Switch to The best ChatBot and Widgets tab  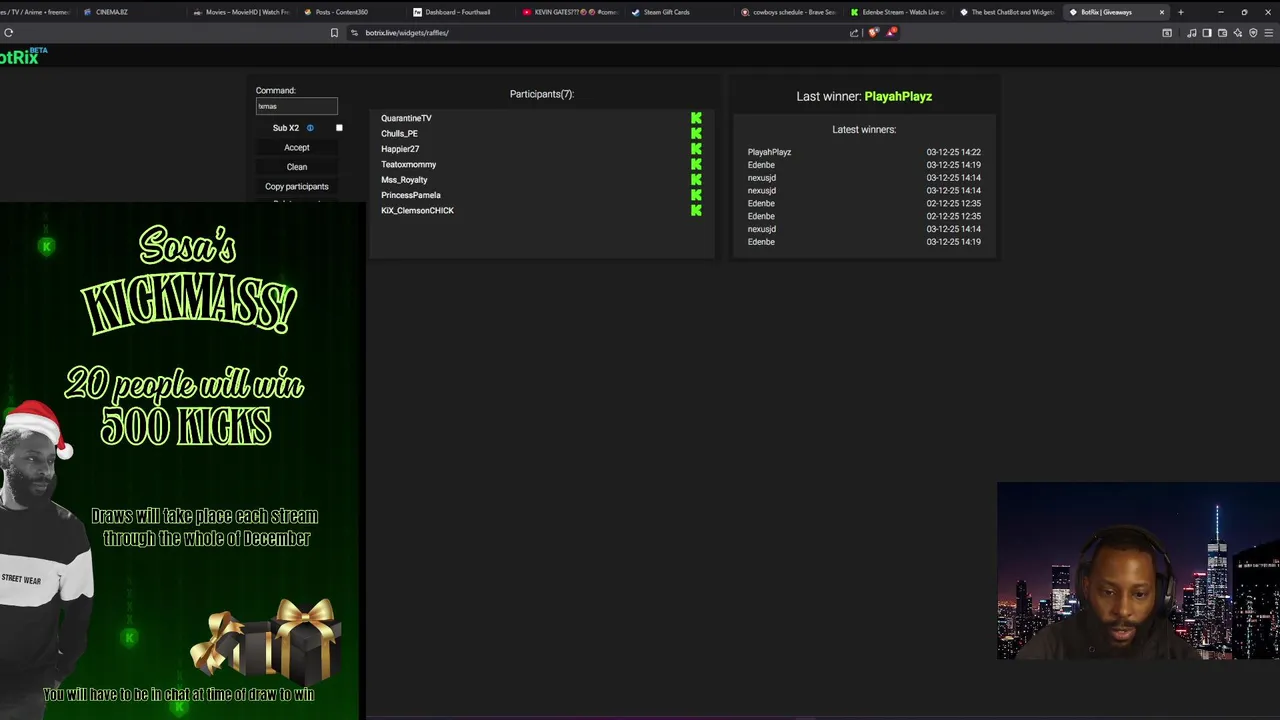pos(1007,12)
